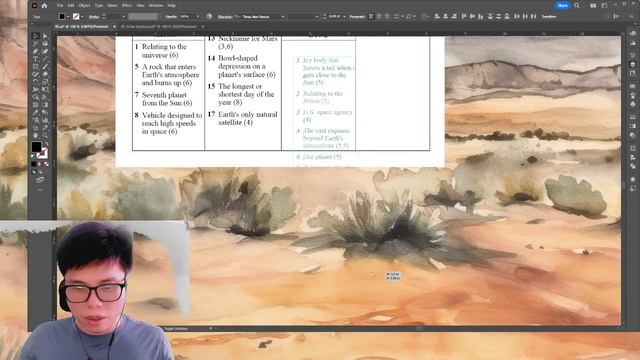
Task: Select the Rectangle tool
Action: click(x=36, y=67)
